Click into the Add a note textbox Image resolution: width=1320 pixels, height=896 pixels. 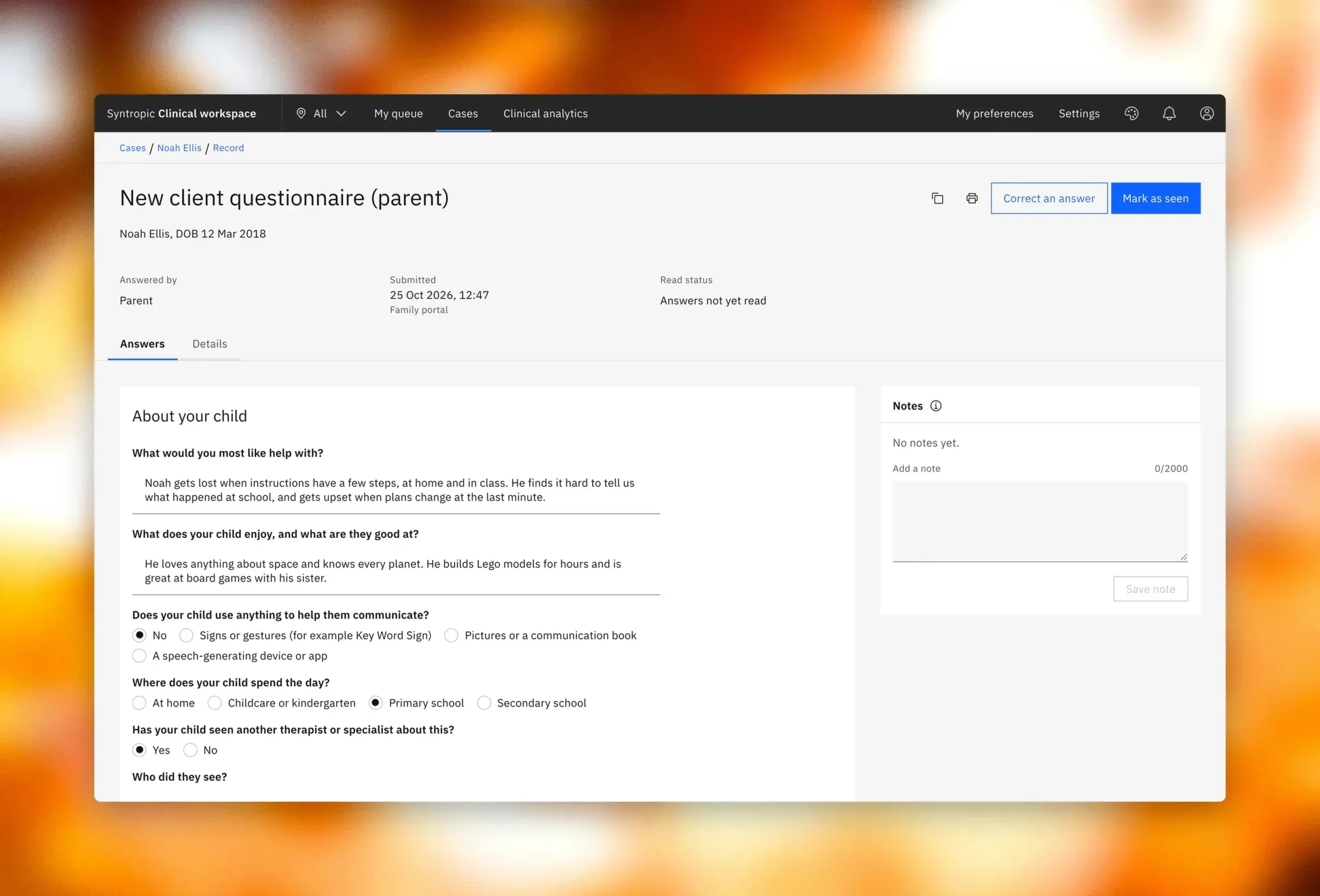pyautogui.click(x=1039, y=521)
